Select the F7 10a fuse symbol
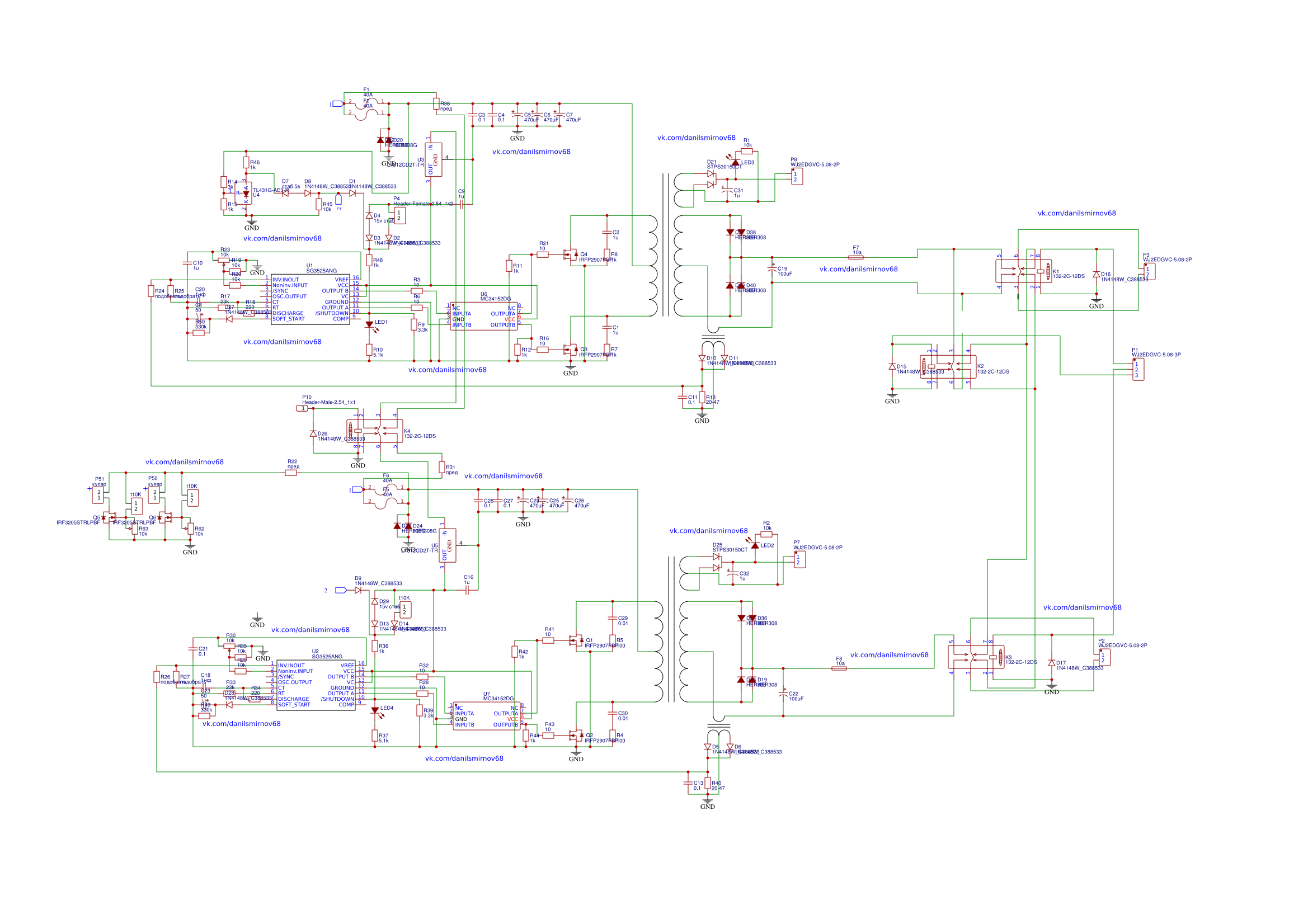Image resolution: width=1308 pixels, height=924 pixels. click(x=855, y=257)
